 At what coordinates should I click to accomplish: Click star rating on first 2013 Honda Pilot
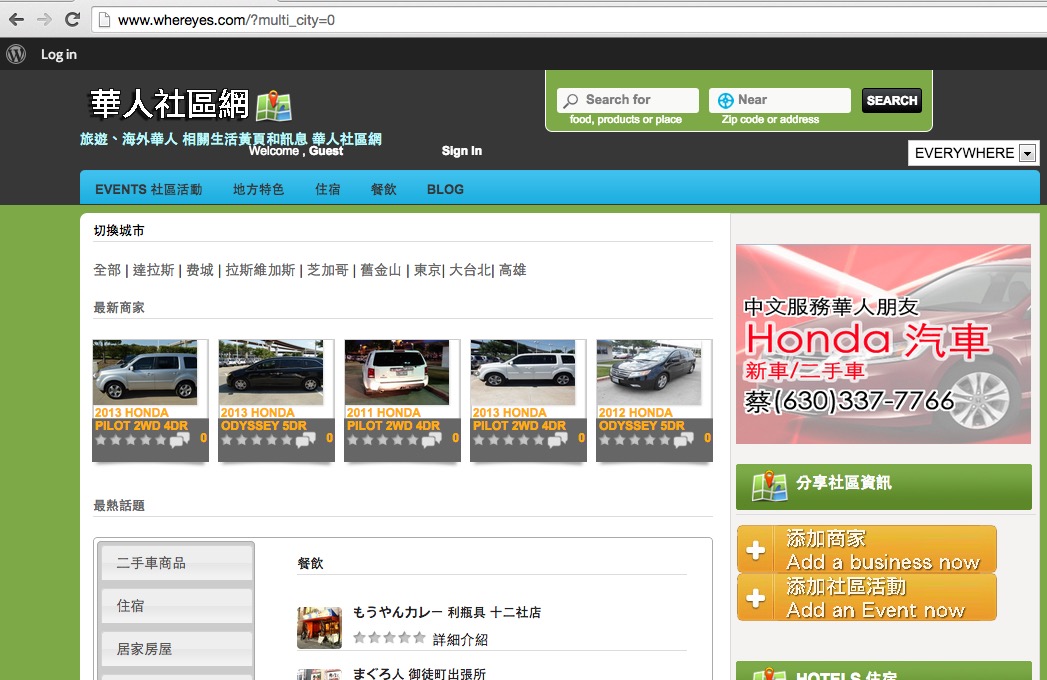pyautogui.click(x=130, y=440)
